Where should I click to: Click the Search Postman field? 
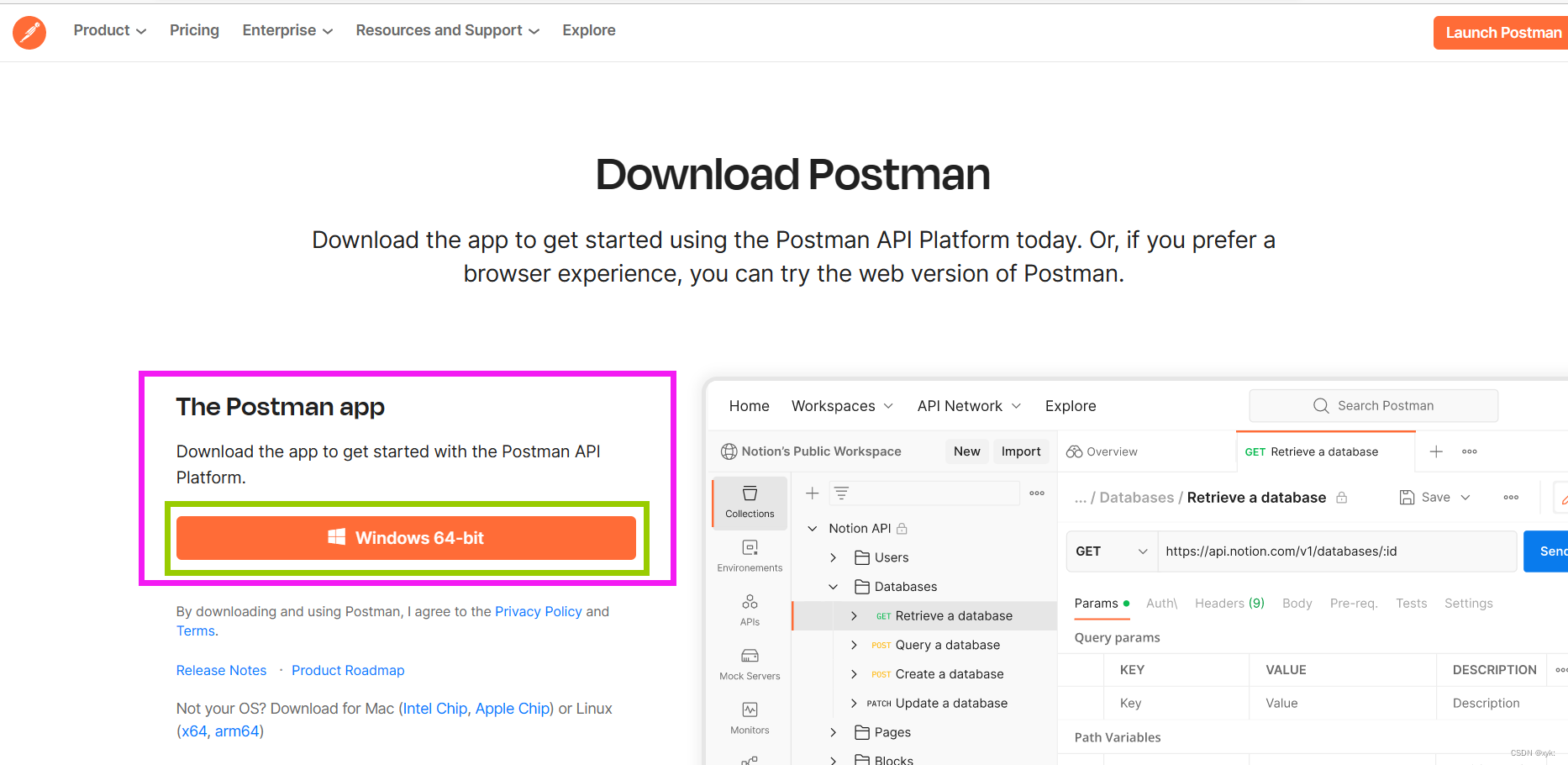(1374, 406)
